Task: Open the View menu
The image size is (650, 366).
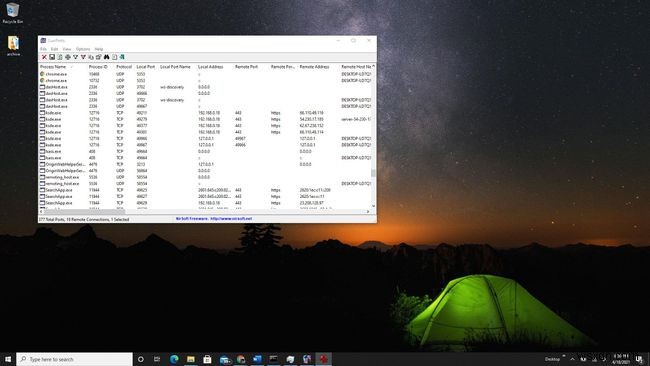Action: [x=67, y=49]
